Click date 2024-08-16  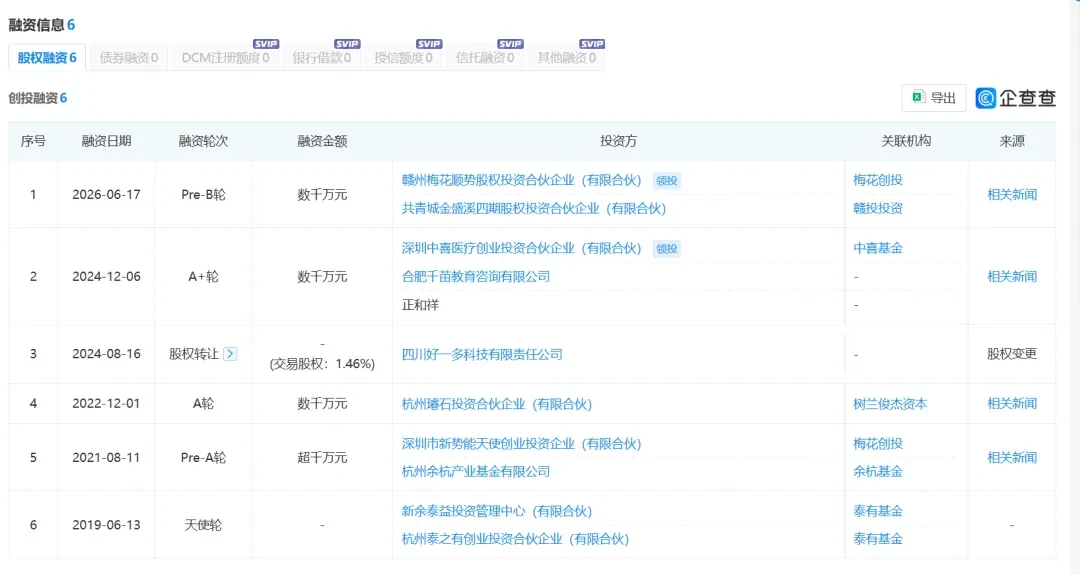tap(106, 354)
